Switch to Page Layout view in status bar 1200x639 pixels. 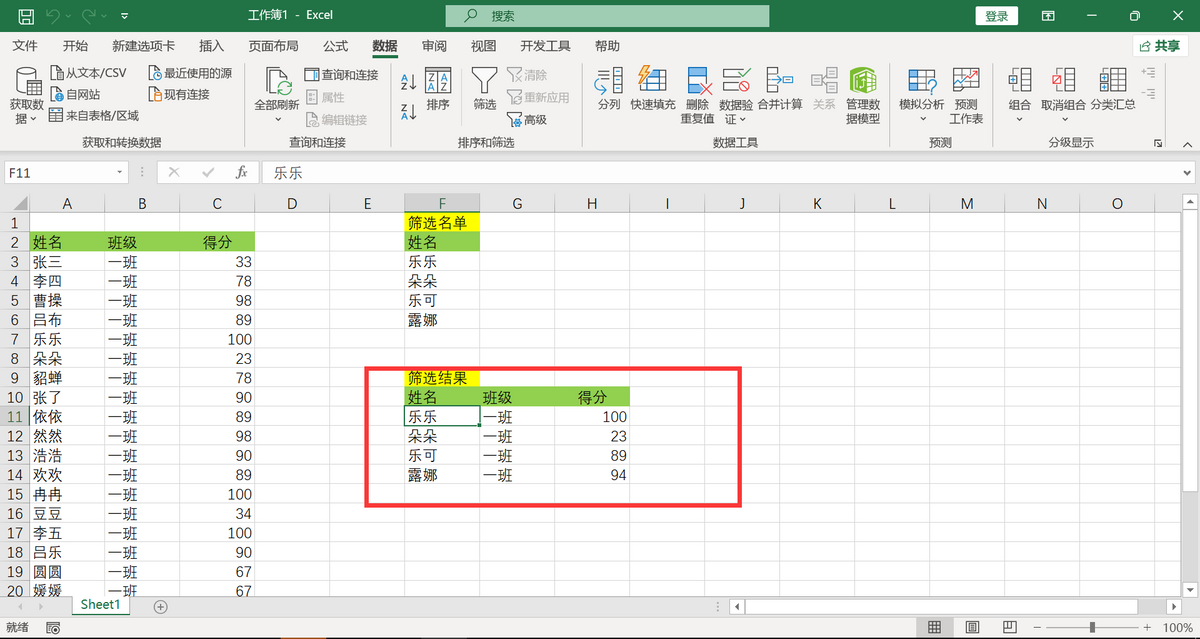click(x=973, y=627)
